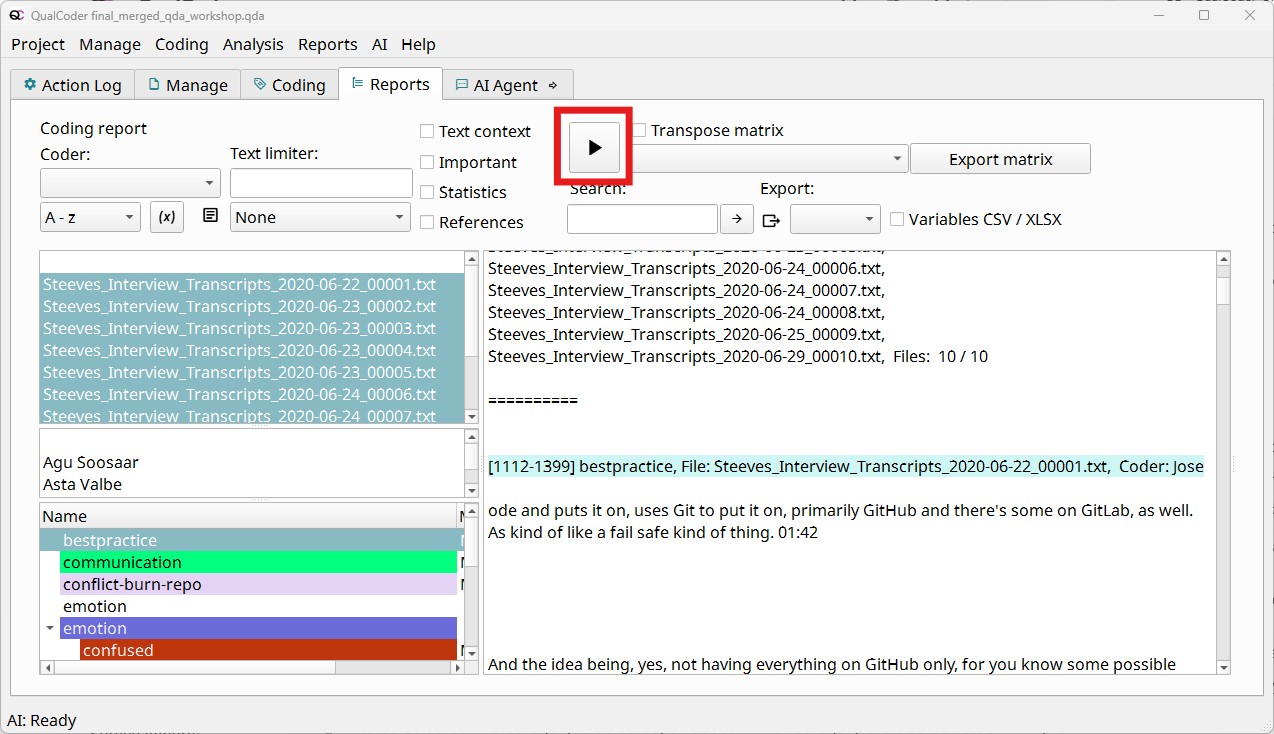Screen dimensions: 1274x734
Task: Enable the Text context checkbox
Action: pyautogui.click(x=427, y=131)
